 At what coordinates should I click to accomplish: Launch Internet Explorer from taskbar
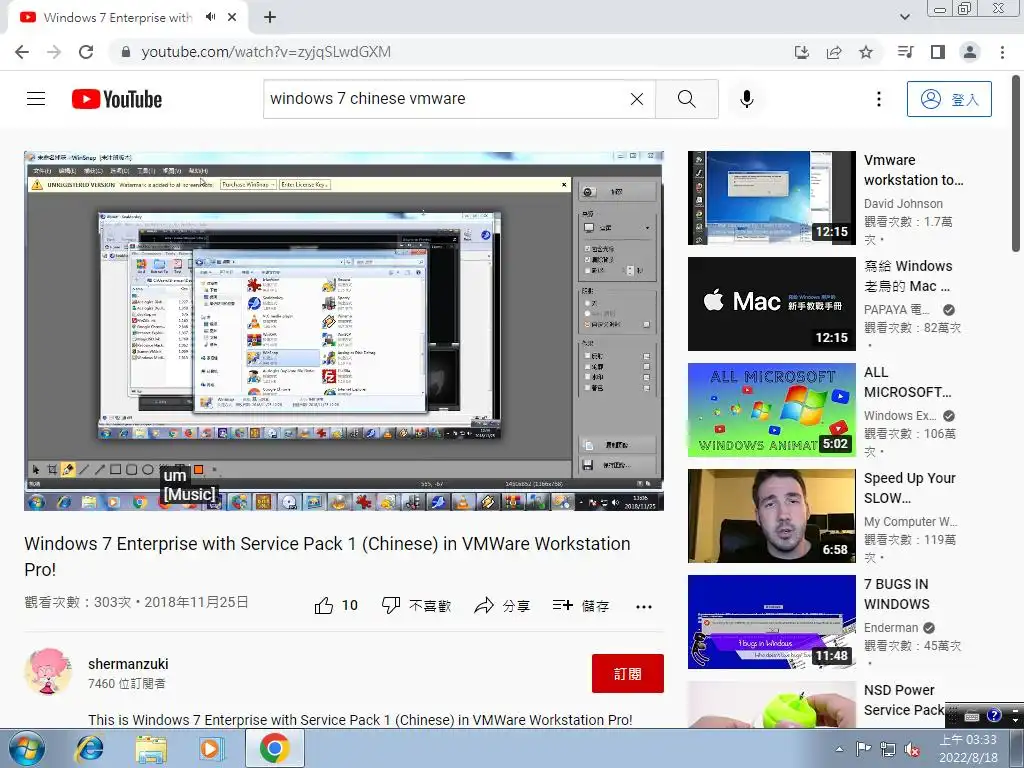(89, 748)
